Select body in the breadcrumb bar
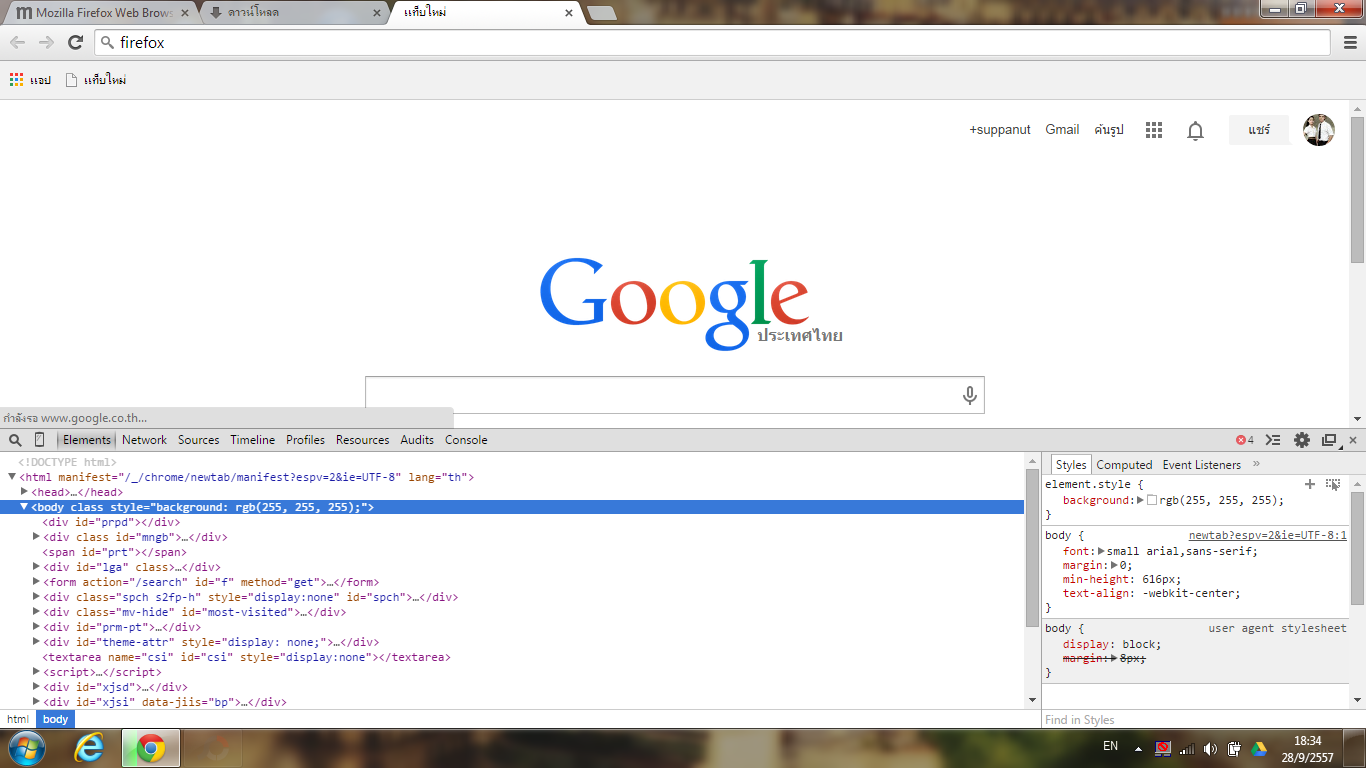This screenshot has height=768, width=1366. tap(56, 720)
